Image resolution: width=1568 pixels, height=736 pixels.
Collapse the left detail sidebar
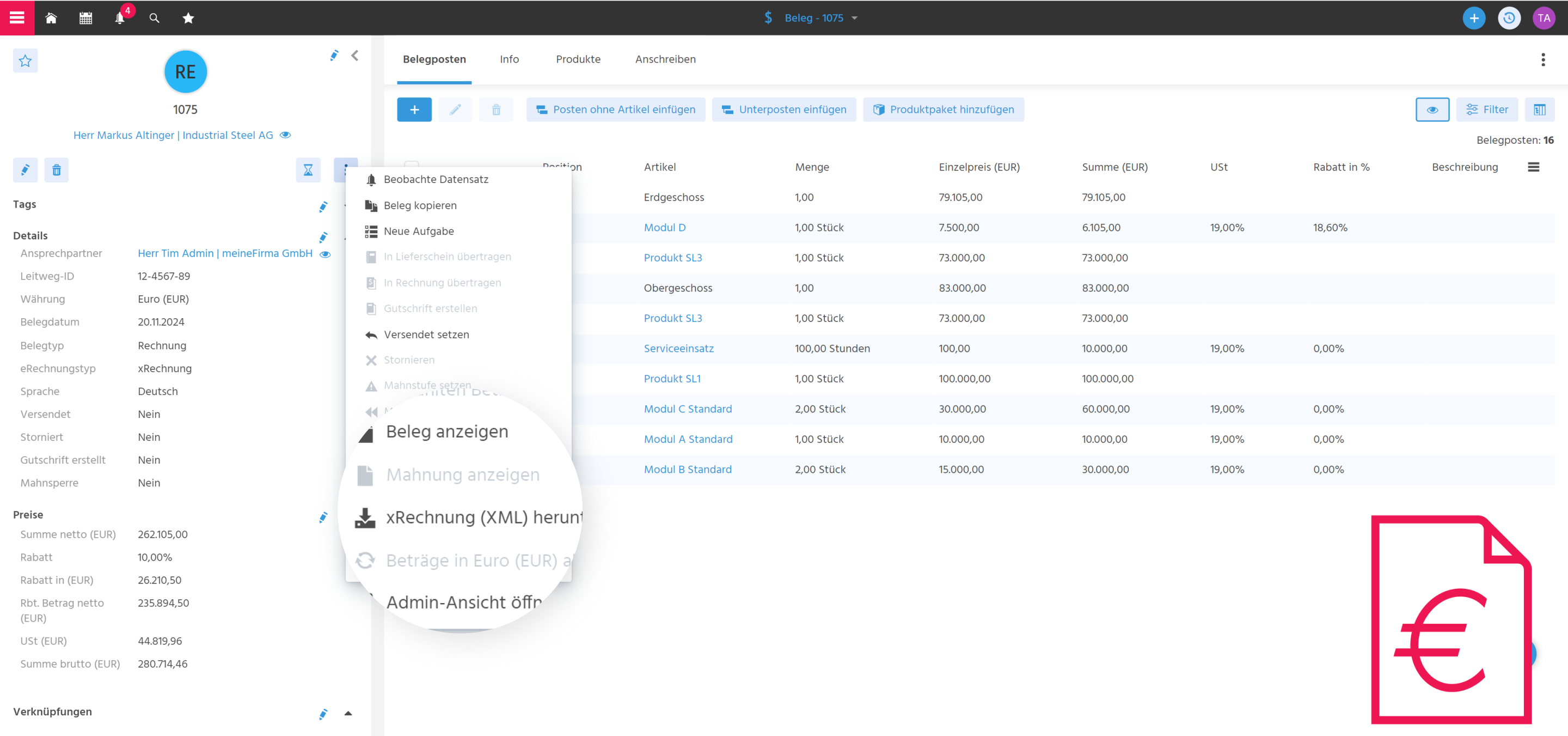[355, 56]
